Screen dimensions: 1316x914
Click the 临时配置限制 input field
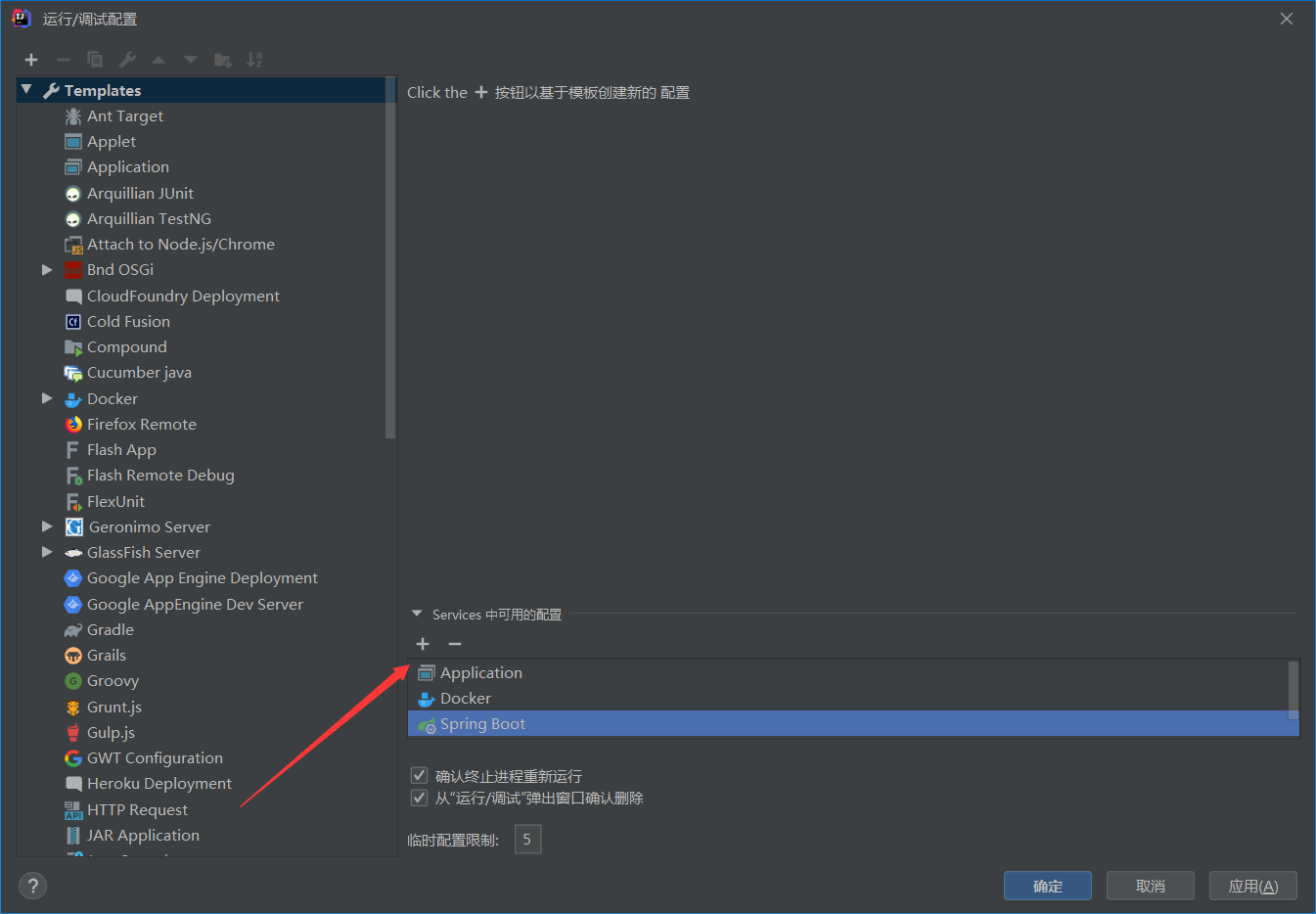pos(527,839)
